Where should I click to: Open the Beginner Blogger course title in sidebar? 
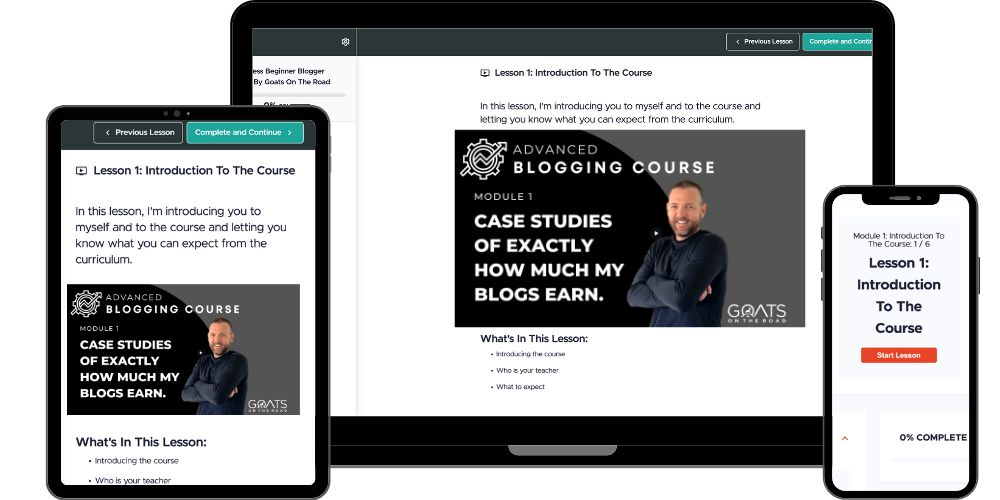pos(291,77)
